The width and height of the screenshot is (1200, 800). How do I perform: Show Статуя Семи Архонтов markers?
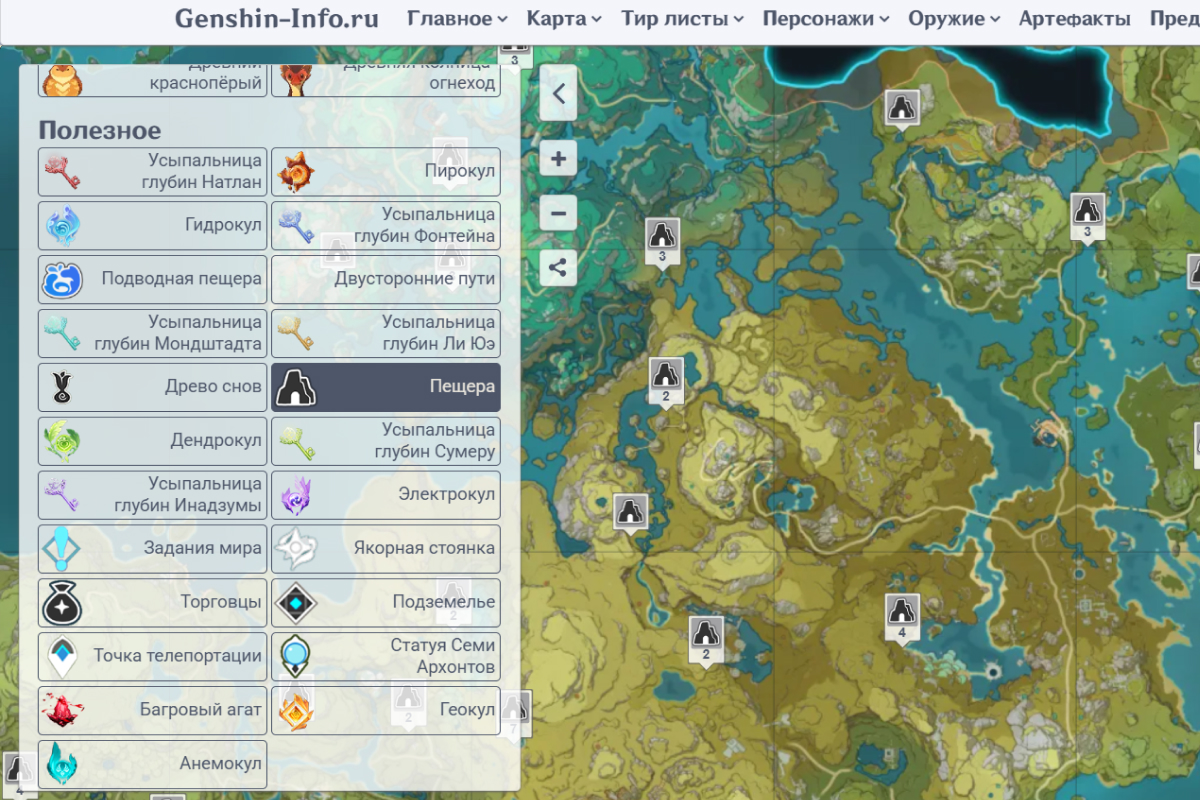coord(386,657)
